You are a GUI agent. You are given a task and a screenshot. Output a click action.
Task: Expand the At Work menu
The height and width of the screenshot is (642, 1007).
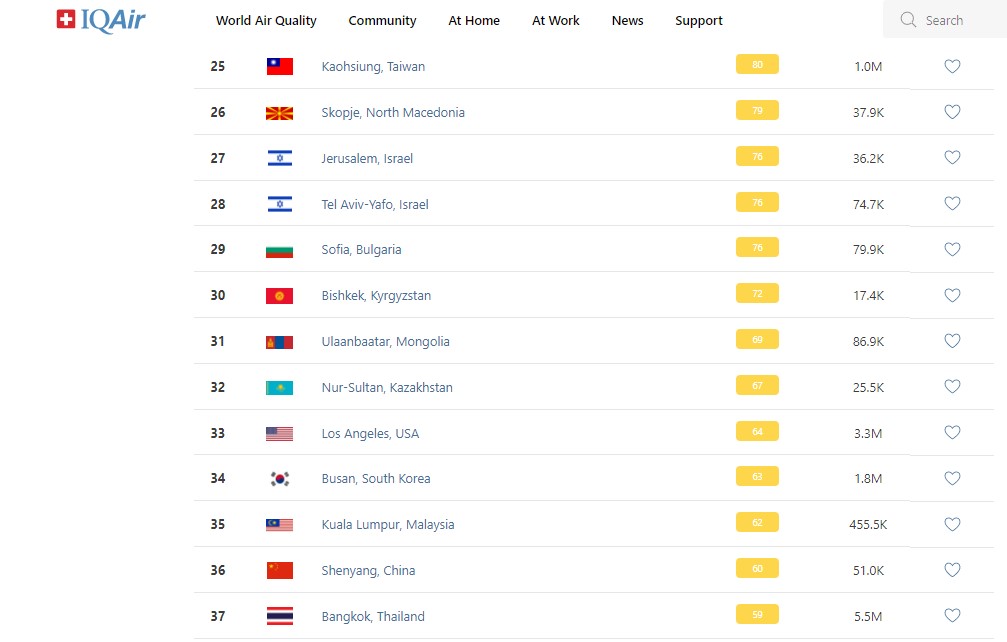555,21
